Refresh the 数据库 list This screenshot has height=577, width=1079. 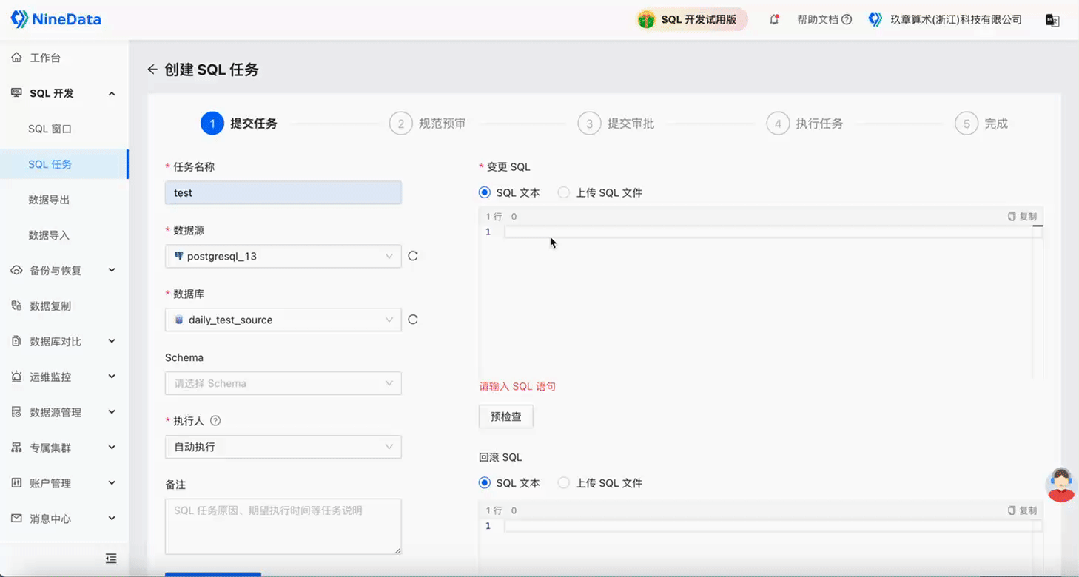(x=413, y=319)
